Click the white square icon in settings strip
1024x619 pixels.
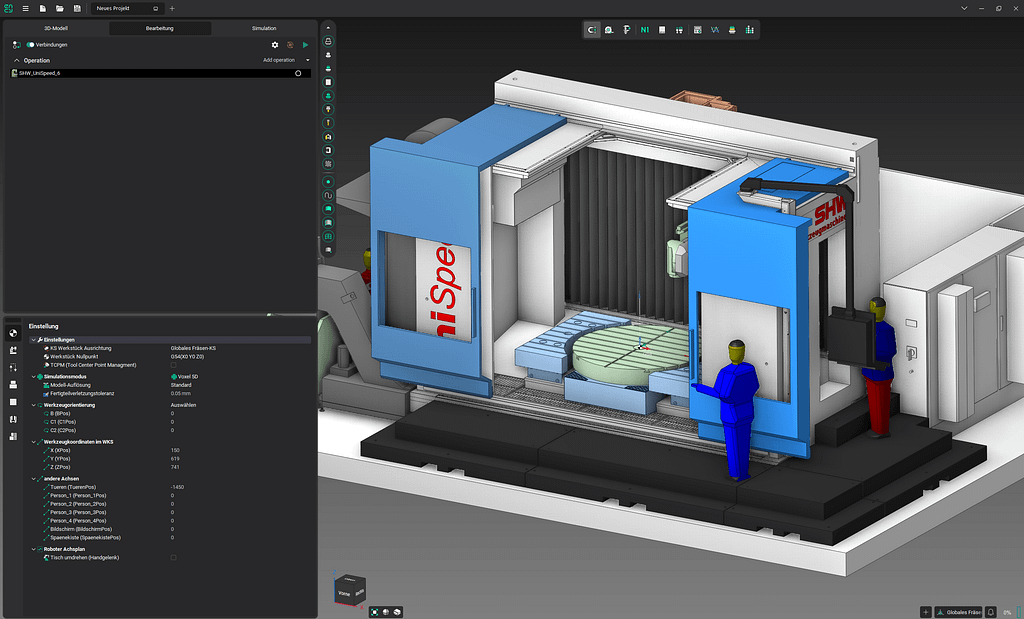tap(13, 402)
